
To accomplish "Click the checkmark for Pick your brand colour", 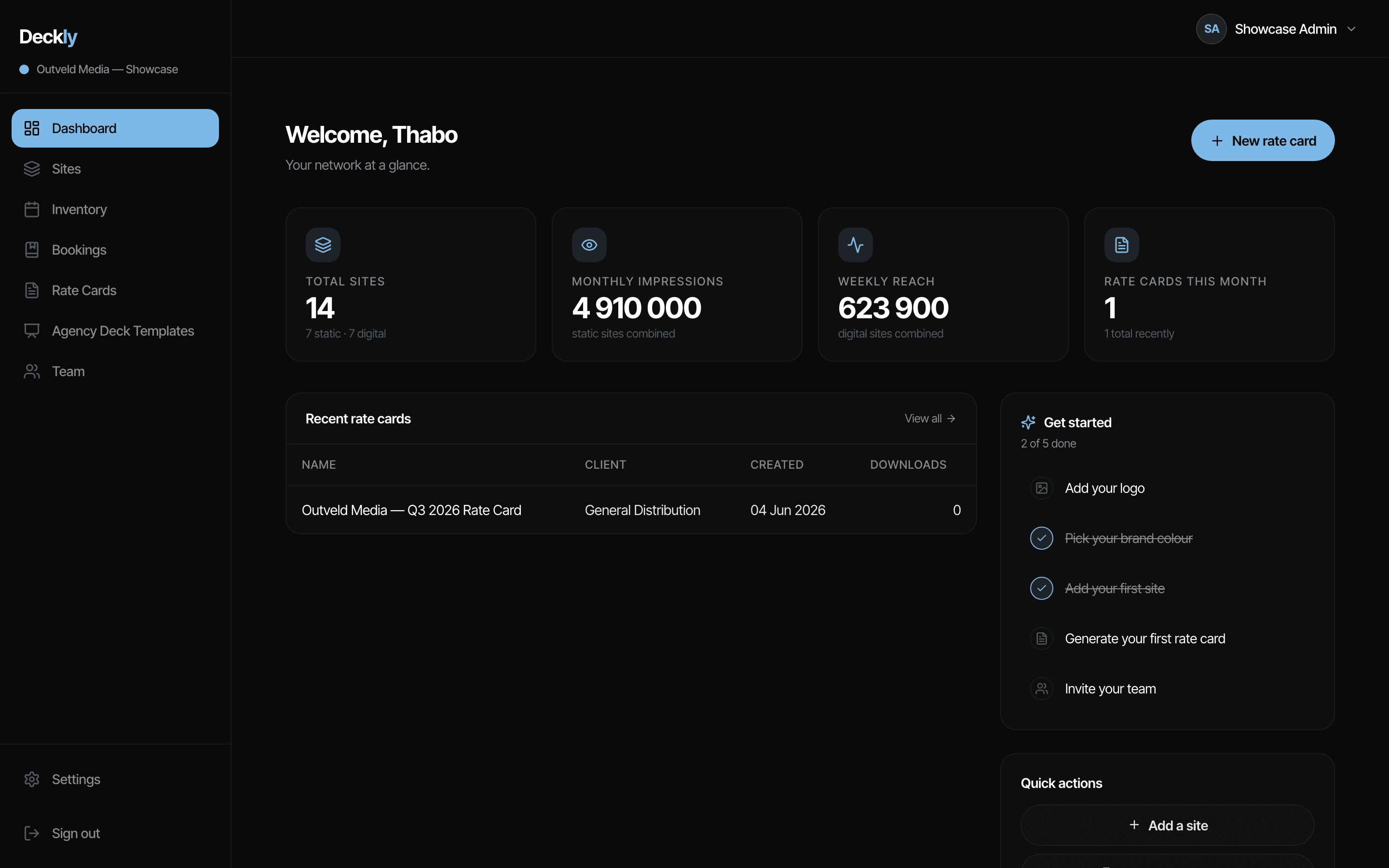I will click(1042, 538).
